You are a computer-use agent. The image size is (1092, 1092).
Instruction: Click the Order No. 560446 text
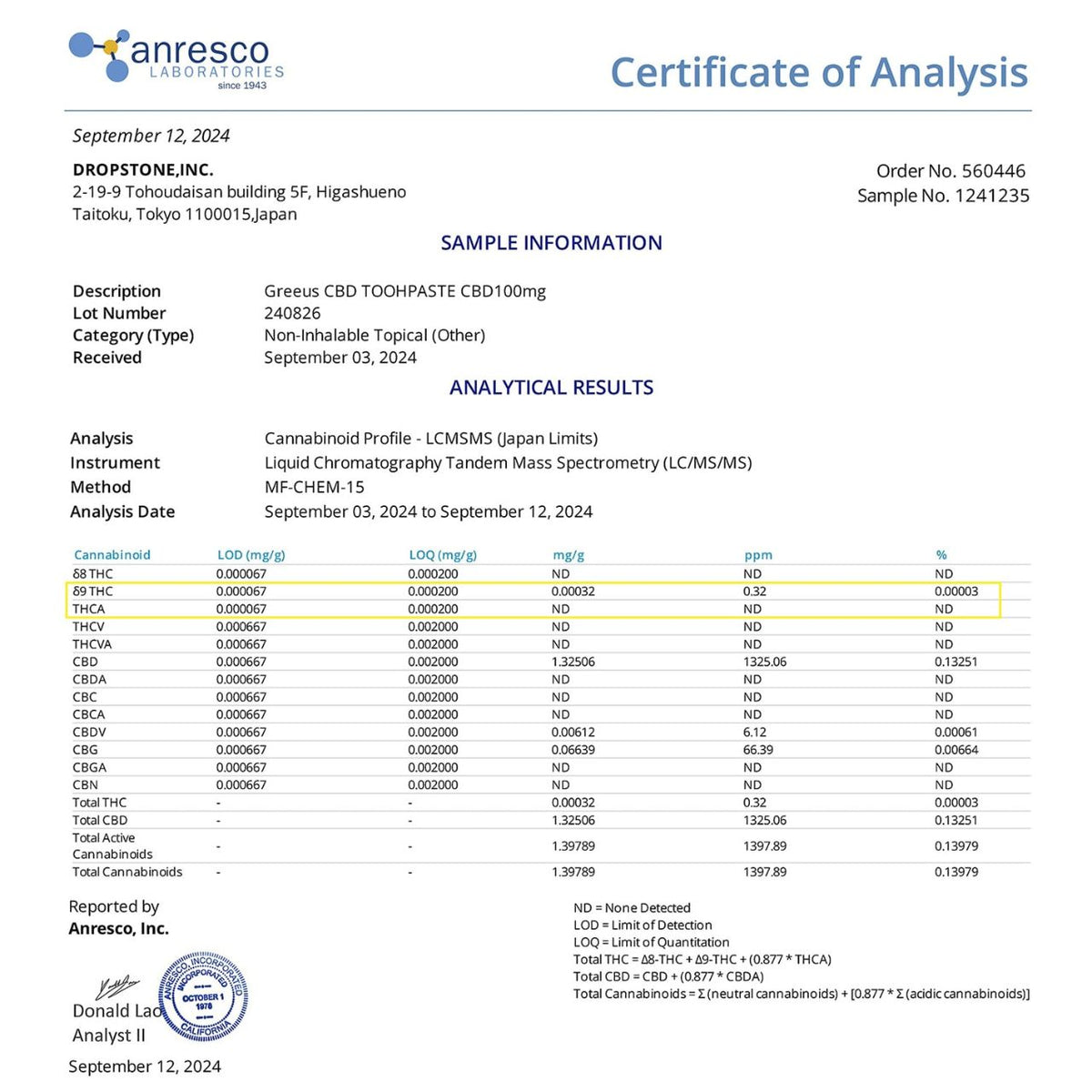pyautogui.click(x=951, y=171)
